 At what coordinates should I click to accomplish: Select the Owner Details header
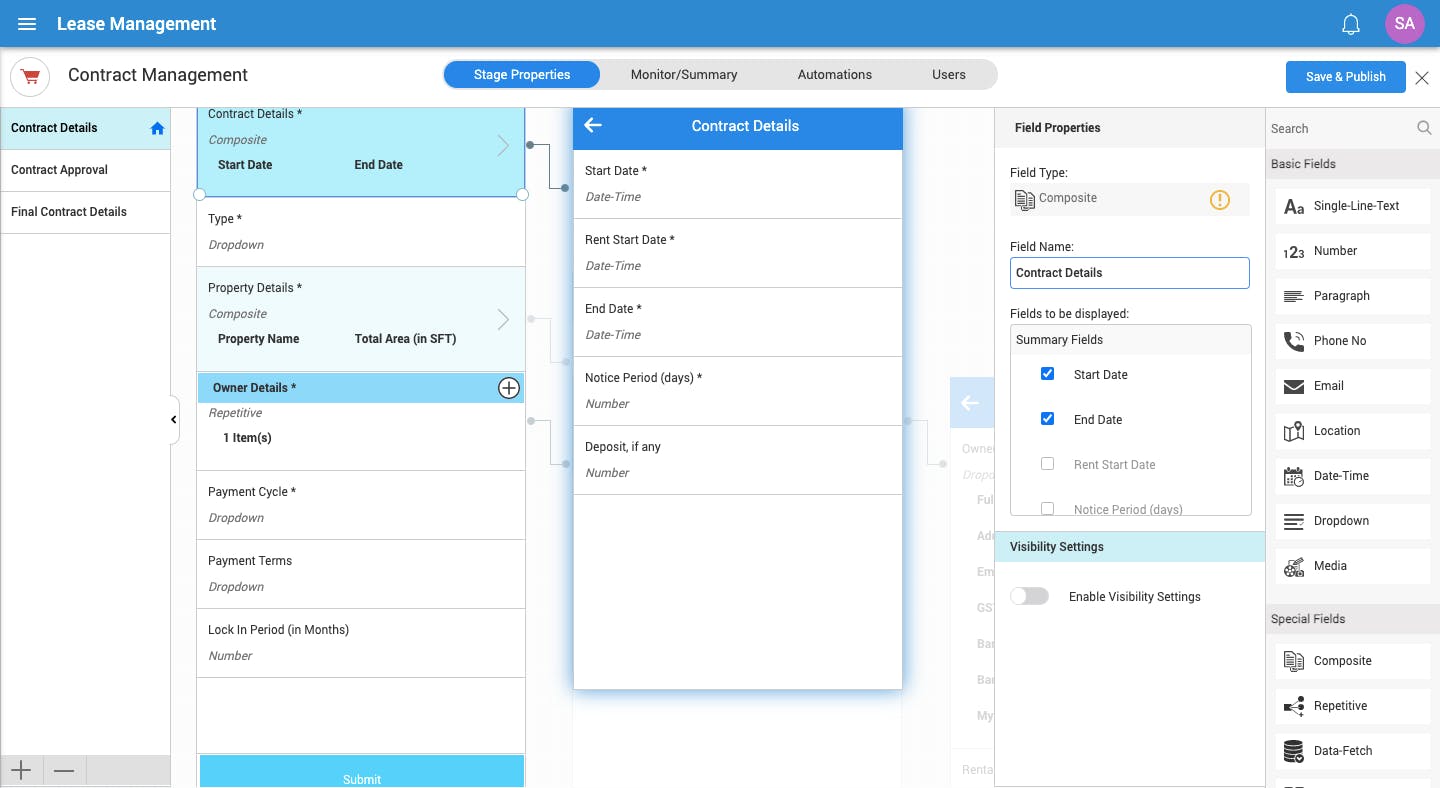(x=361, y=388)
